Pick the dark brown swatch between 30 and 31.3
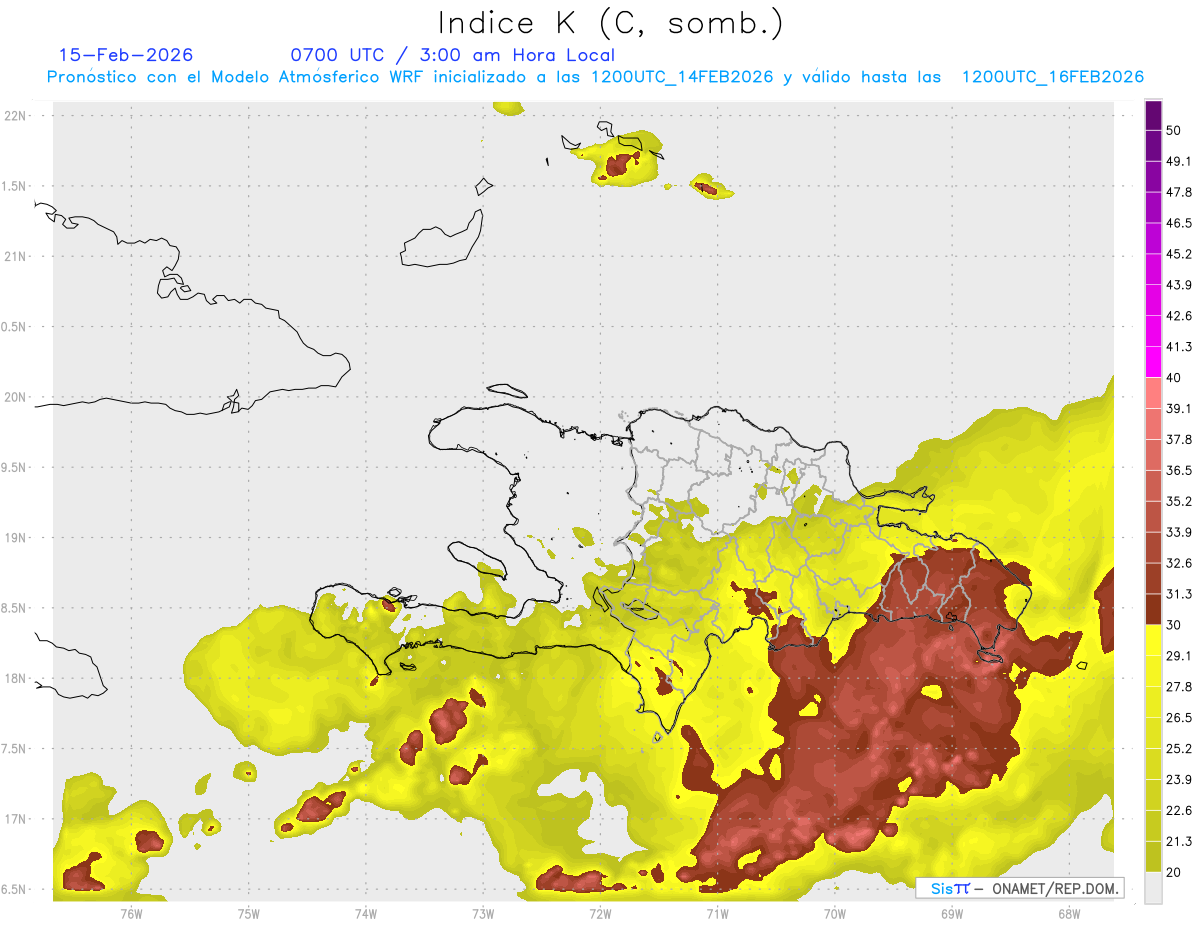This screenshot has width=1200, height=927. click(1153, 610)
